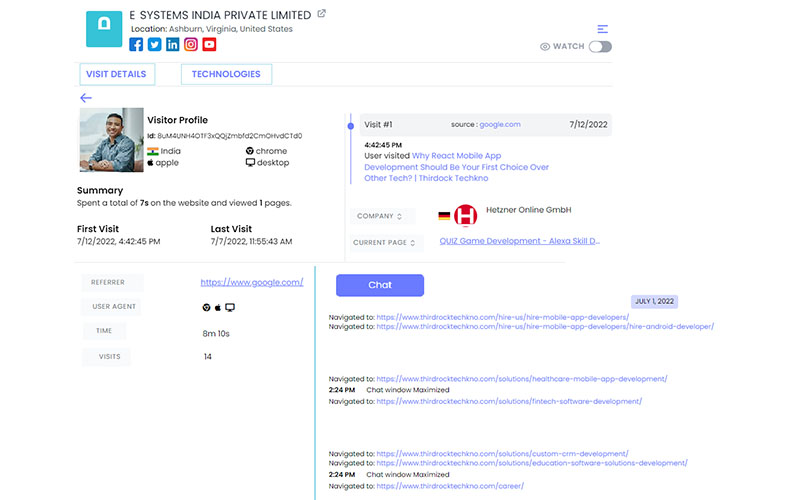Image resolution: width=800 pixels, height=500 pixels.
Task: Click the Last Visit timestamp 7/7/2022, 11:55:43 AM
Action: 251,241
